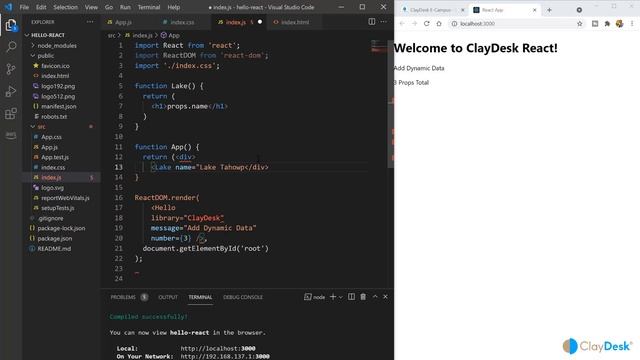Image resolution: width=640 pixels, height=360 pixels.
Task: Switch to the ClayDesk E-Campus browser tab
Action: point(431,10)
